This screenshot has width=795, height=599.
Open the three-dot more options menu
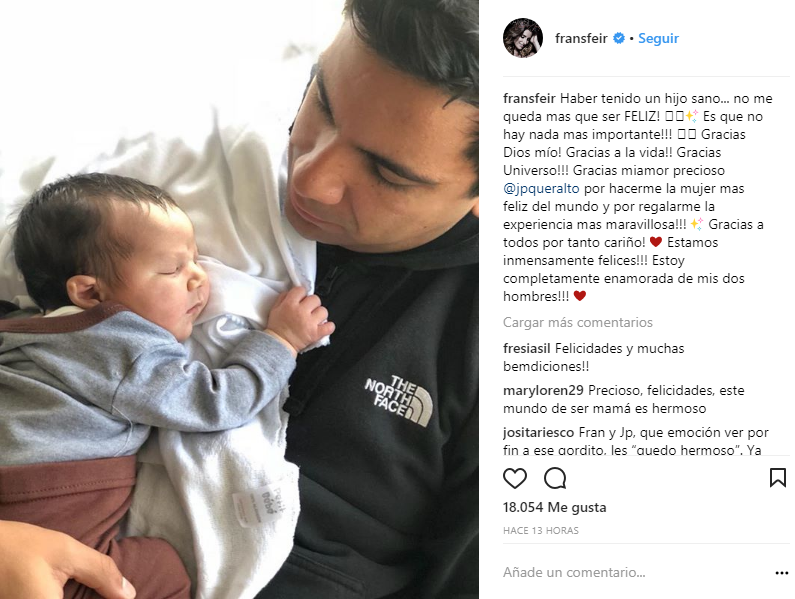pyautogui.click(x=782, y=573)
